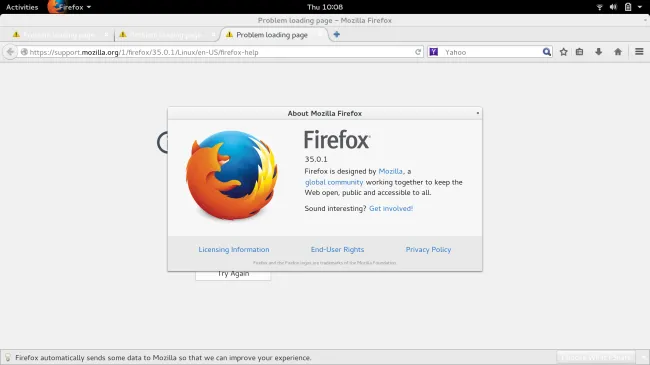
Task: Click the Firefox wordmark heading
Action: coord(337,140)
